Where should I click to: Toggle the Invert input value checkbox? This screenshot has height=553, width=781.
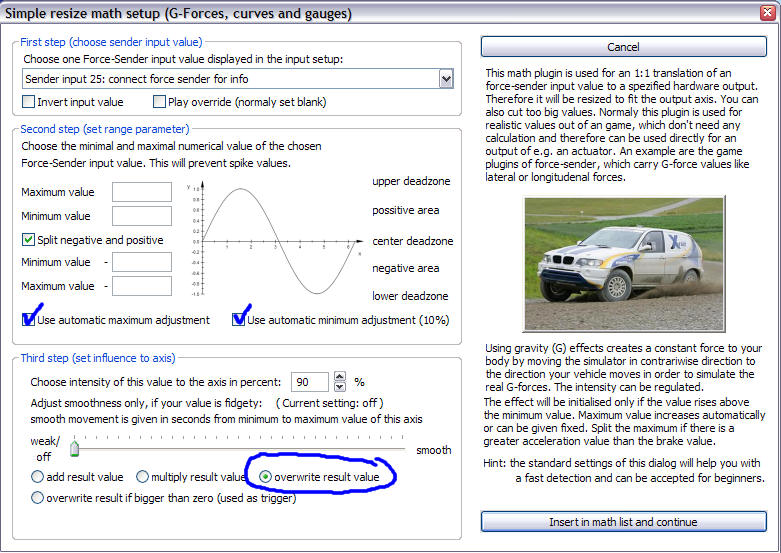point(28,102)
